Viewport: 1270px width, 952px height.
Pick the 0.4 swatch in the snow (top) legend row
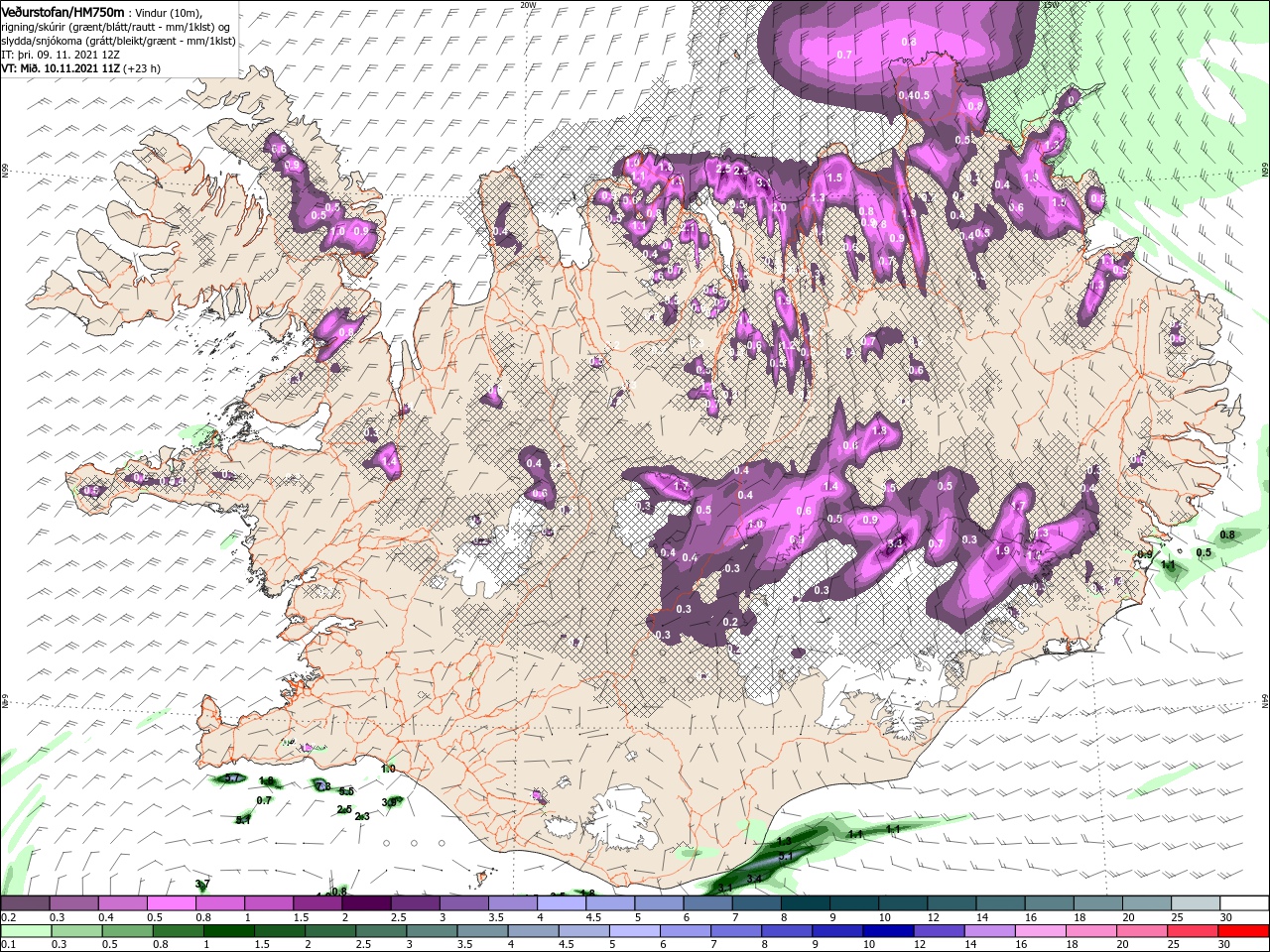(122, 903)
